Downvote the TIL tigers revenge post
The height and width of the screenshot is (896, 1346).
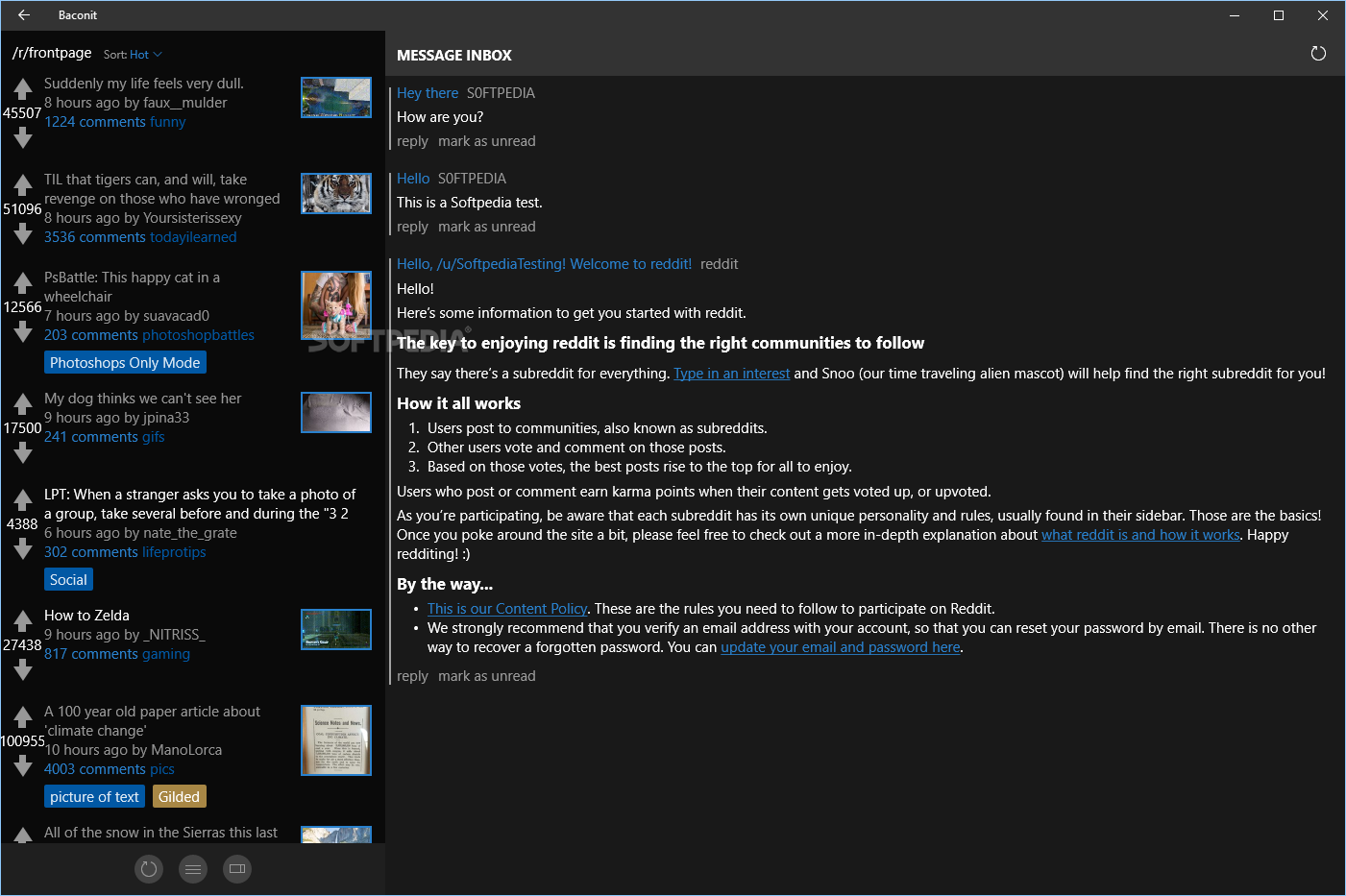click(23, 234)
